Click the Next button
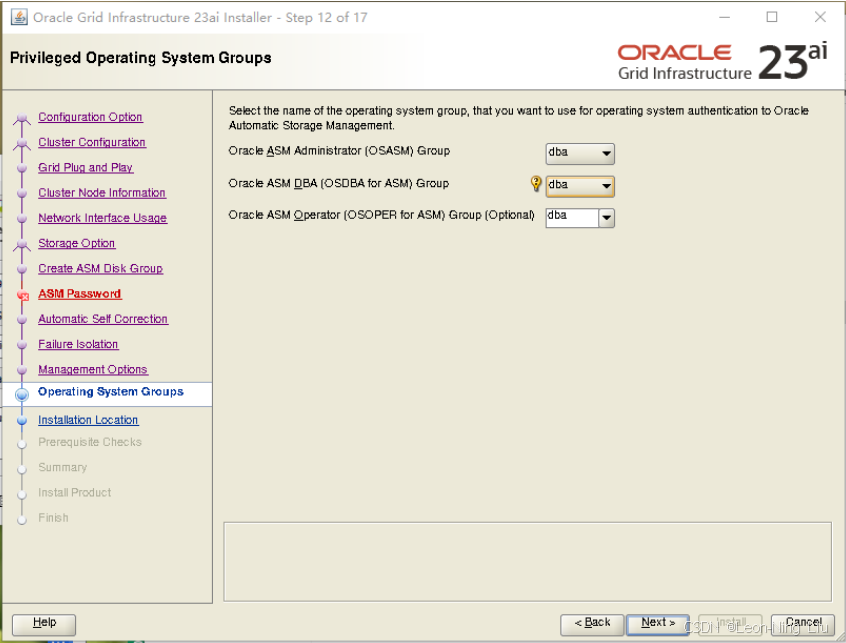This screenshot has width=846, height=643. pos(658,624)
